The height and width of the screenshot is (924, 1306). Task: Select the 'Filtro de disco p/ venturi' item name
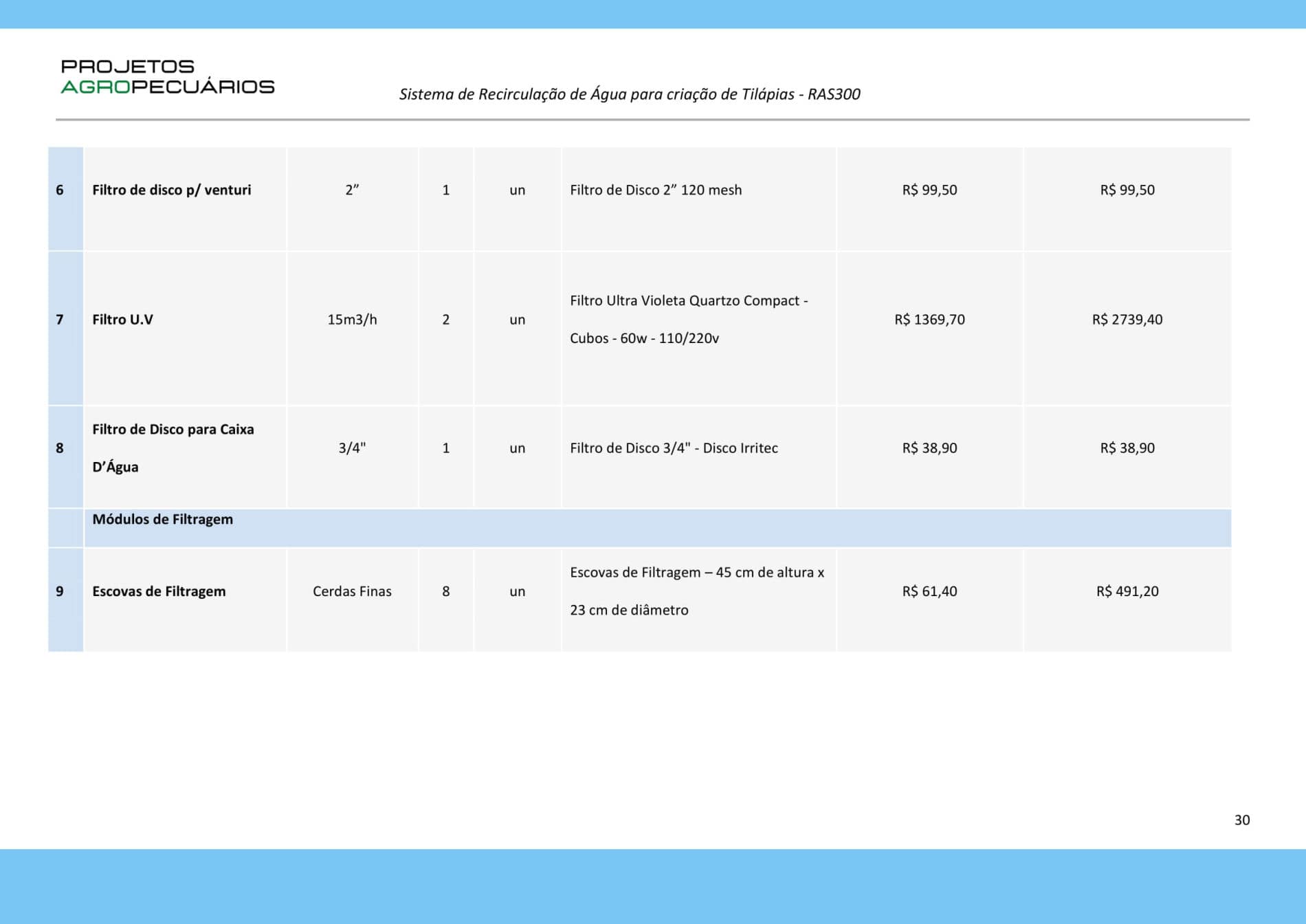[171, 190]
